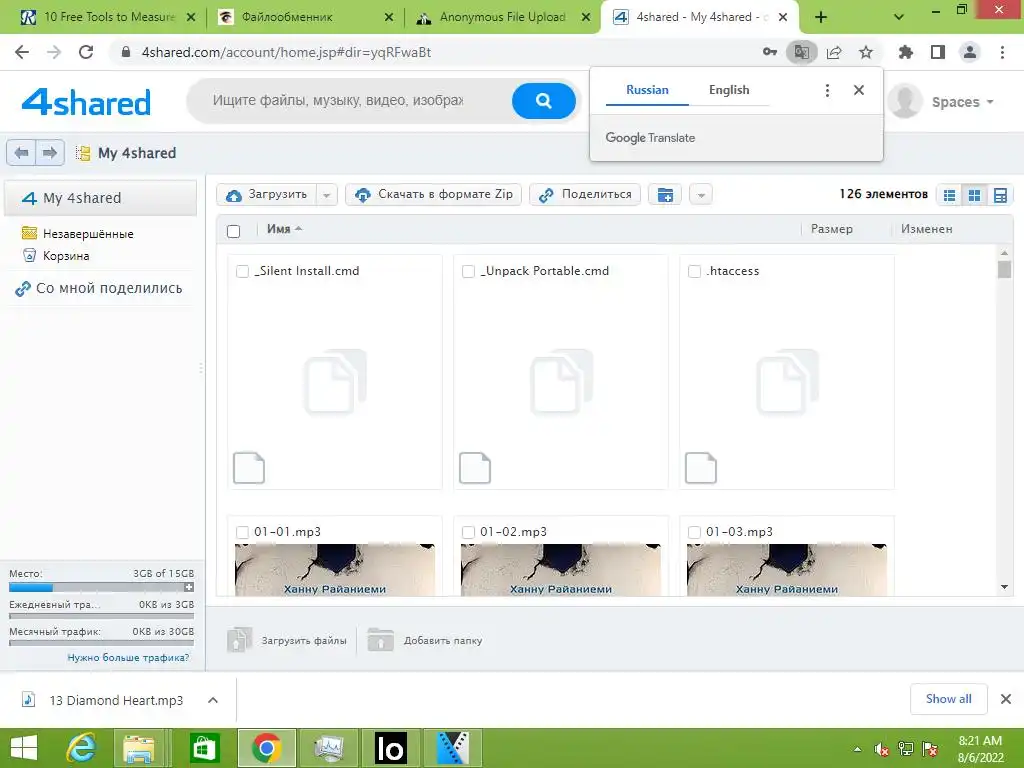Select the English tab in translate popup
Image resolution: width=1024 pixels, height=768 pixels.
coord(729,90)
